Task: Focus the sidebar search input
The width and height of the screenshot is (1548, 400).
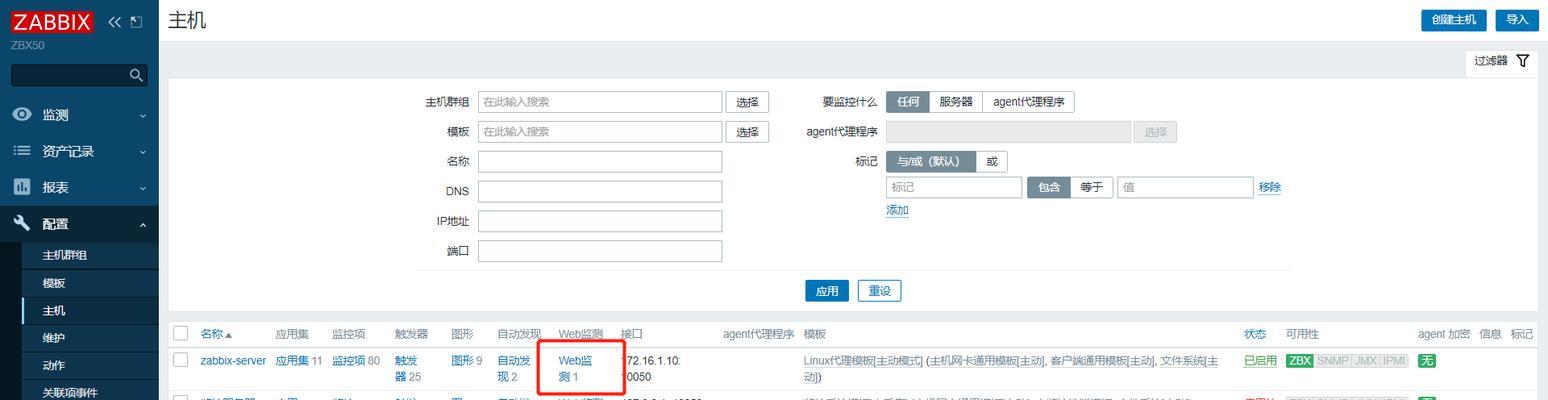Action: click(79, 75)
